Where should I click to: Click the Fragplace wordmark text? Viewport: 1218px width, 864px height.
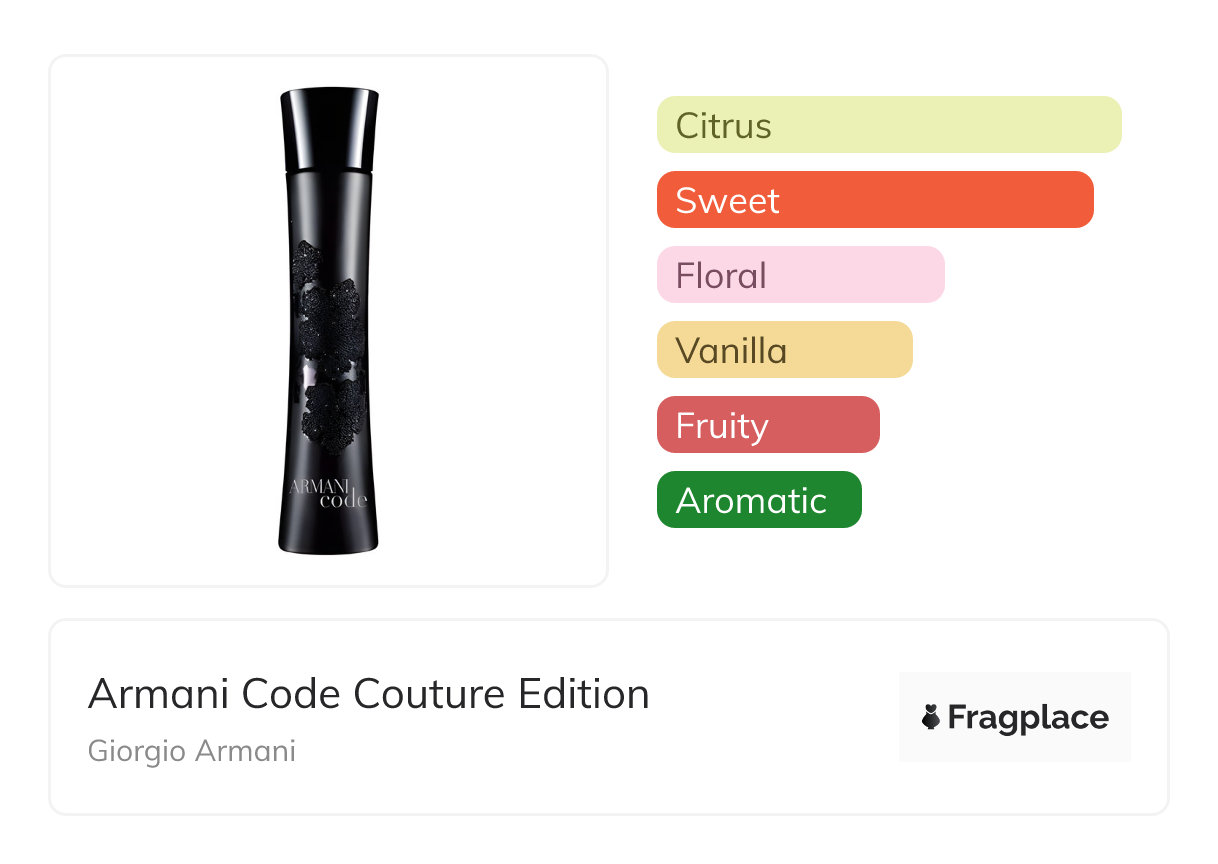click(1028, 717)
